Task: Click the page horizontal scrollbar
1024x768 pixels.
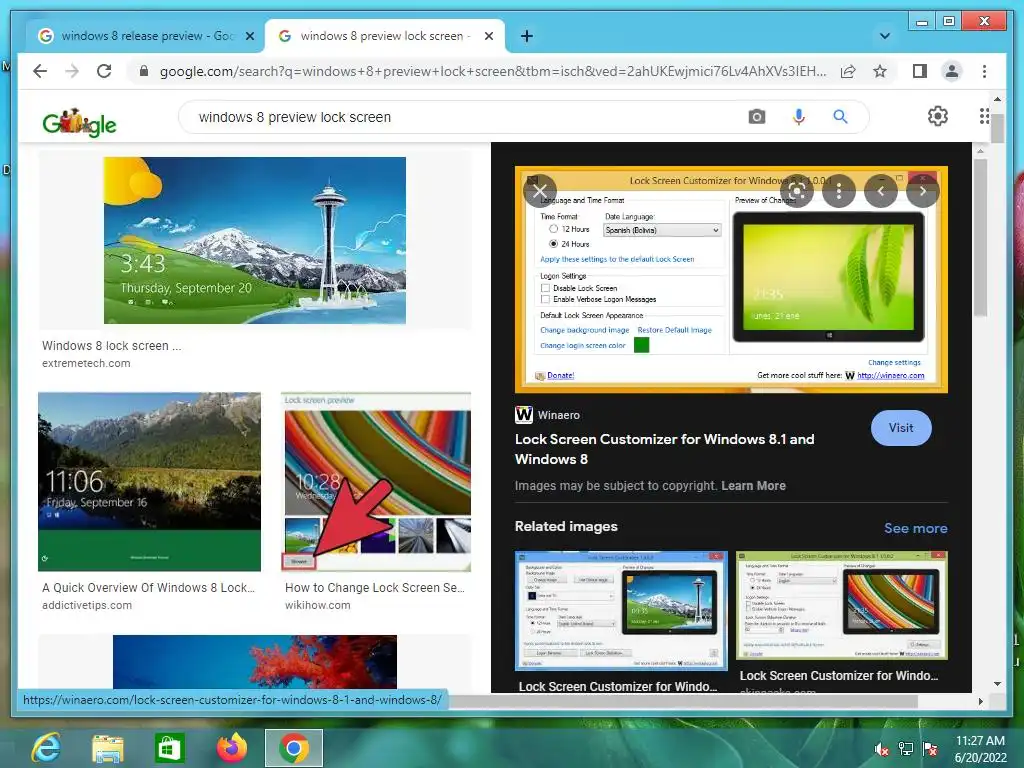Action: point(682,701)
